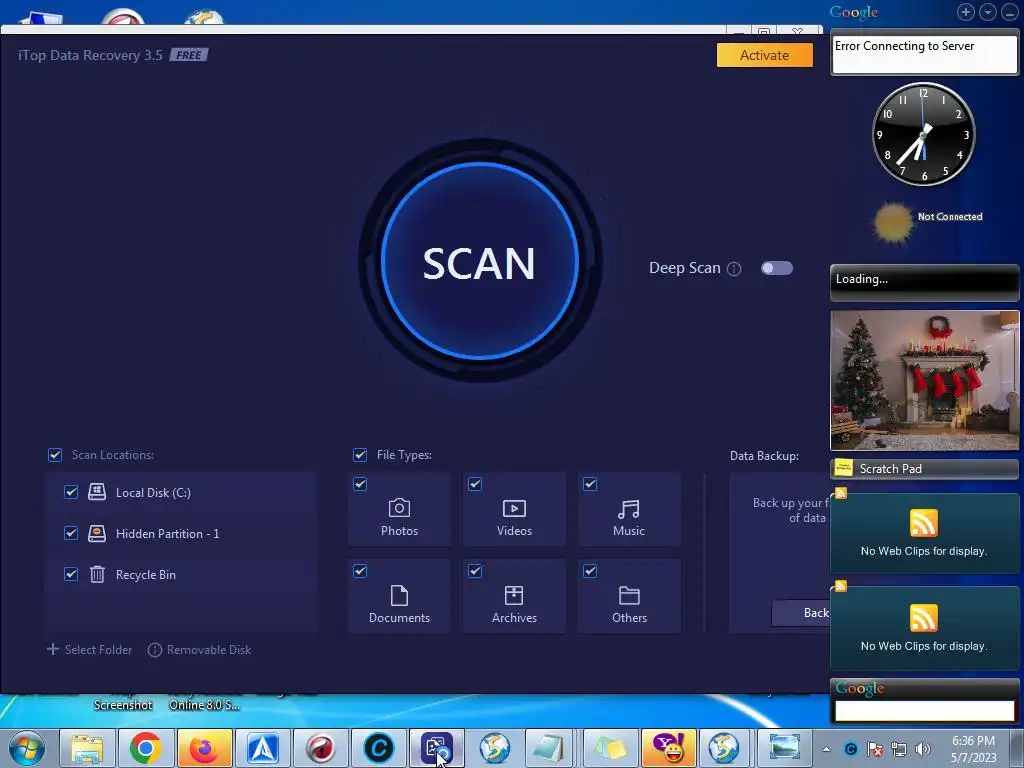Launch Firefox from the taskbar
The height and width of the screenshot is (768, 1024).
204,748
